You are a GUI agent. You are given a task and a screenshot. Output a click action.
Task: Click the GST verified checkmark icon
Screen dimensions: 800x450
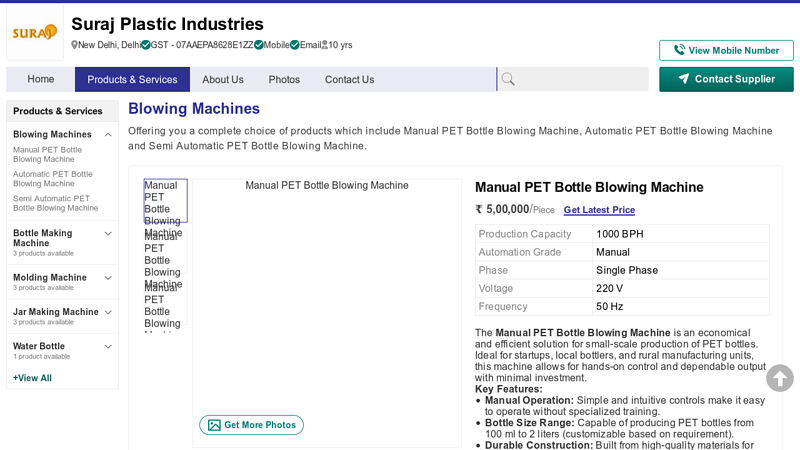click(146, 45)
